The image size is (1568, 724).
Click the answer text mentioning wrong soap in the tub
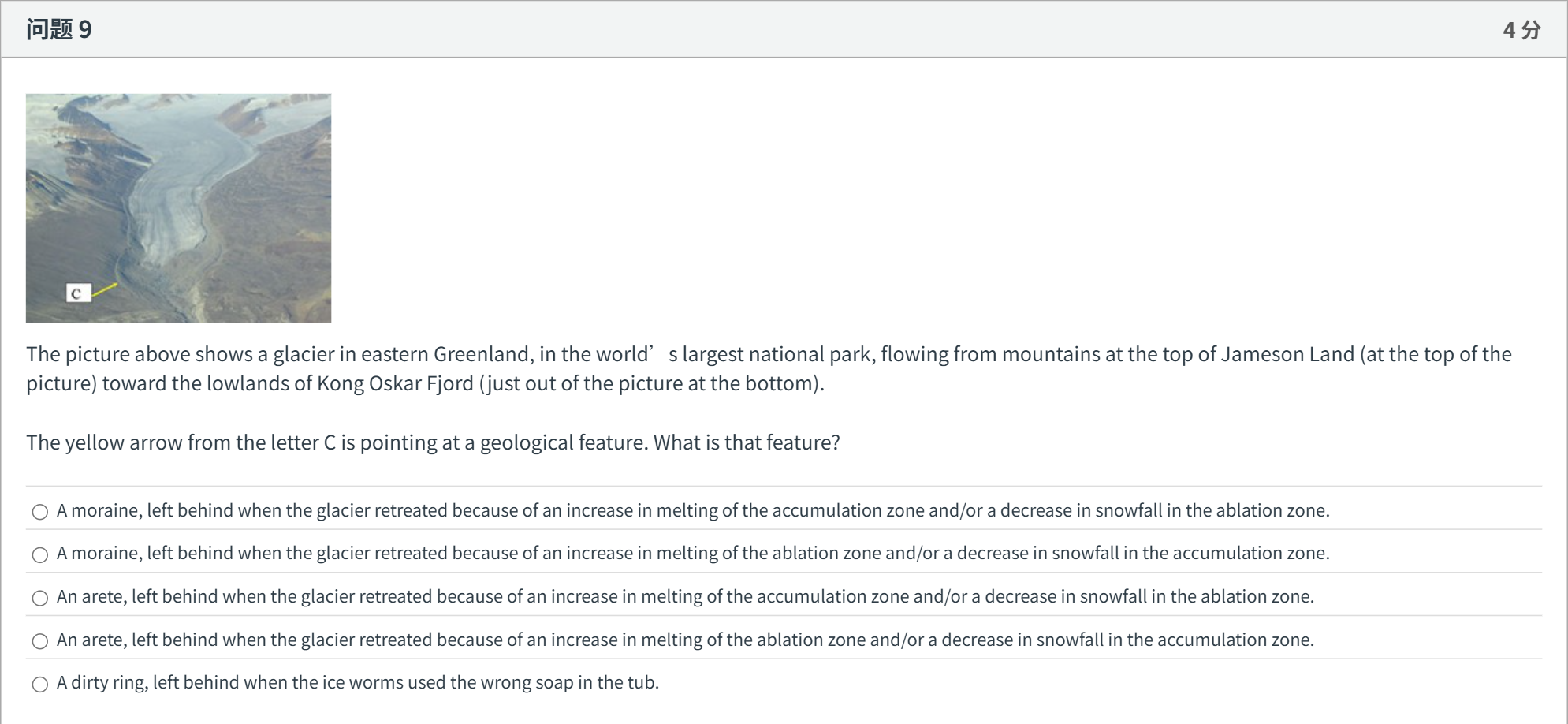point(357,682)
